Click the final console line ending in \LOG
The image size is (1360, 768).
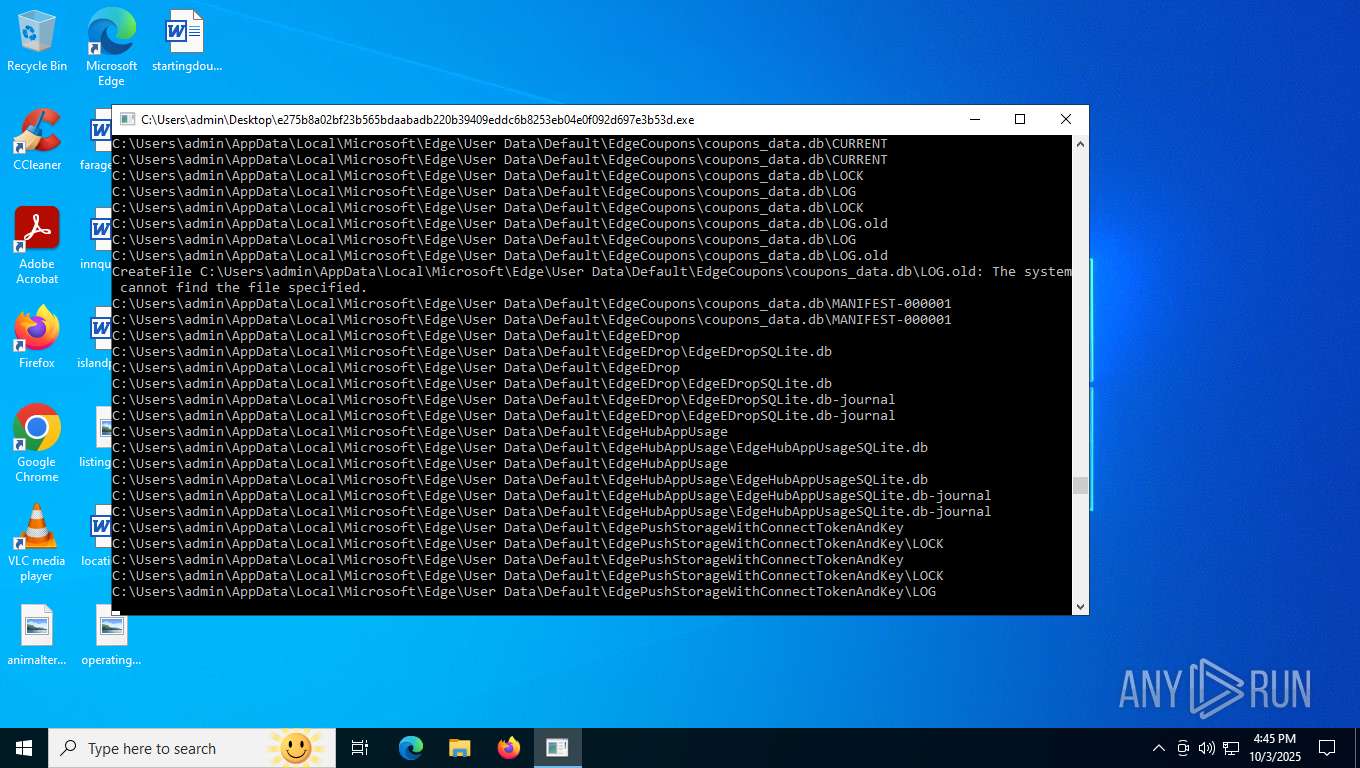click(x=524, y=591)
